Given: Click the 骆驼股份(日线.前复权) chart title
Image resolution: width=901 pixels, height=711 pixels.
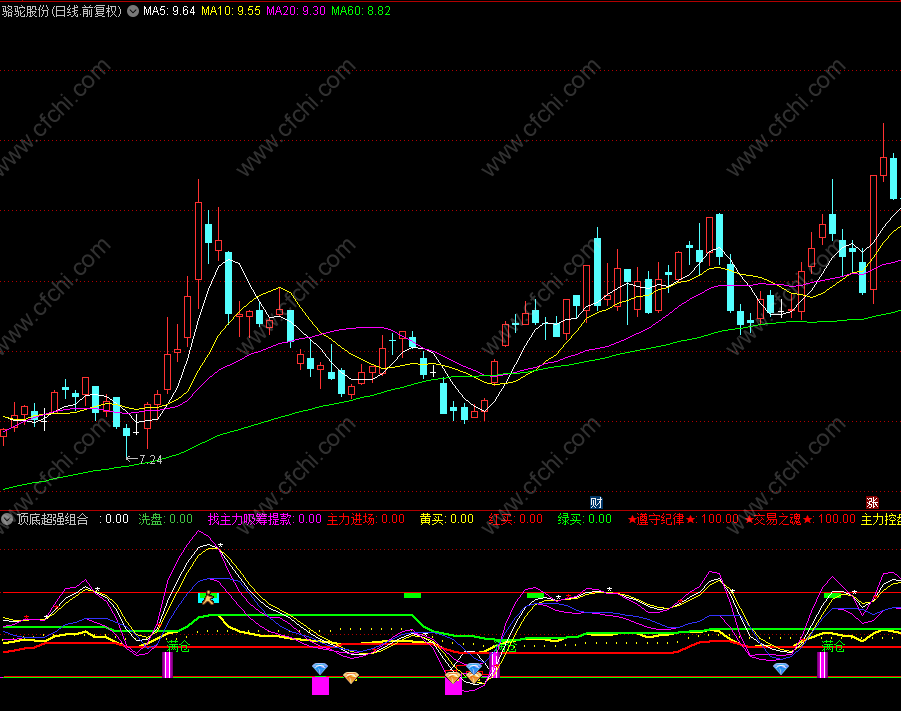Looking at the screenshot, I should click(x=61, y=11).
